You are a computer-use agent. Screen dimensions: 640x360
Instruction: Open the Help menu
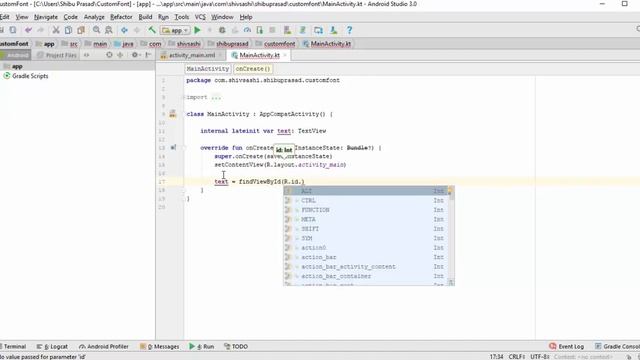click(246, 17)
